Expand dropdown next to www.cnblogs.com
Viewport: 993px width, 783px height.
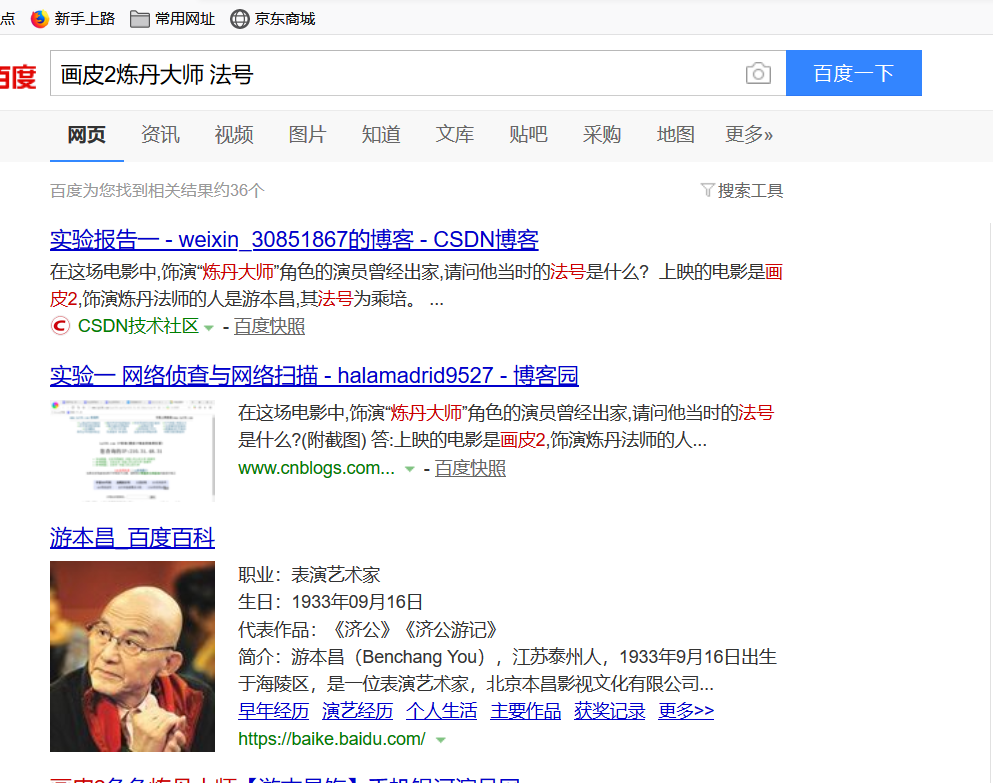pos(409,469)
